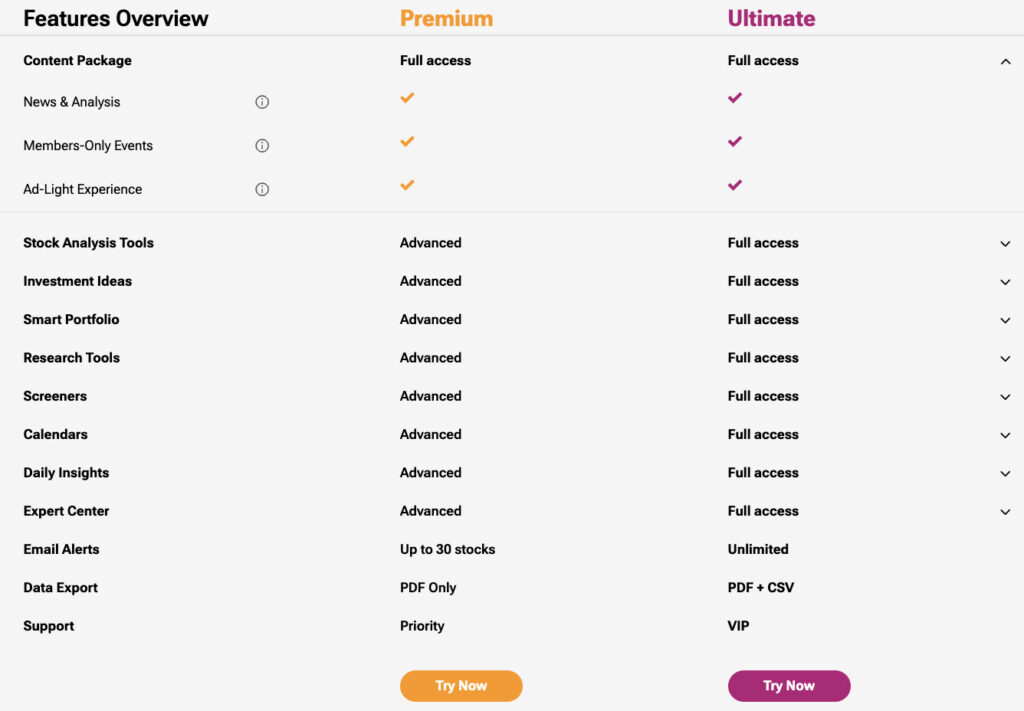Viewport: 1024px width, 711px height.
Task: Expand the Expert Center row
Action: click(1005, 512)
